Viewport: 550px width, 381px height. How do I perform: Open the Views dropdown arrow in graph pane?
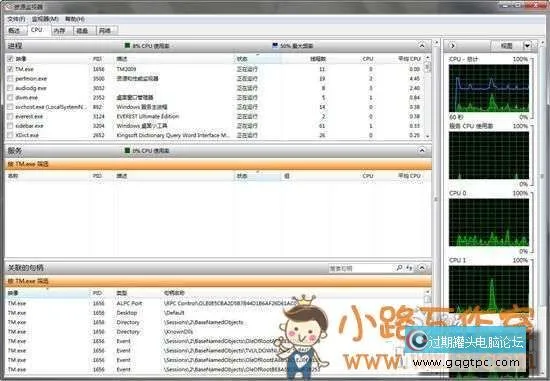527,46
